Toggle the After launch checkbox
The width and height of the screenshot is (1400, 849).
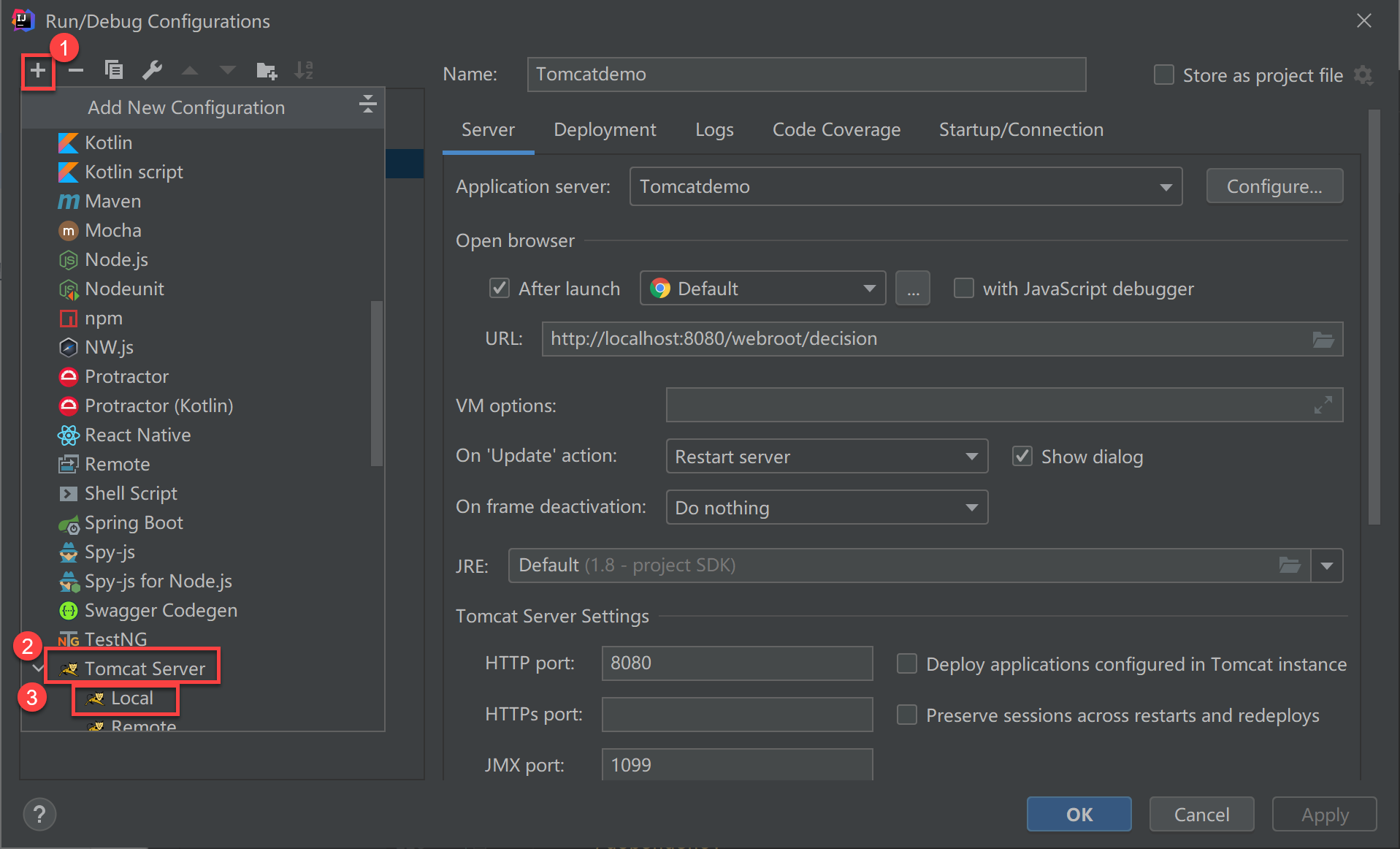pos(500,289)
